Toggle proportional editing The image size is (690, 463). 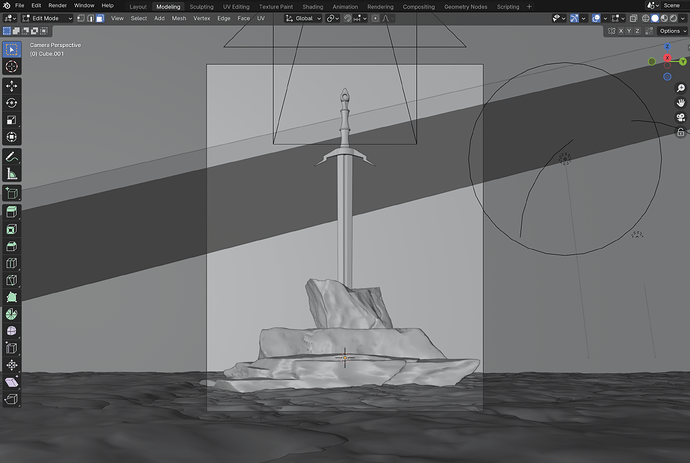pyautogui.click(x=375, y=18)
